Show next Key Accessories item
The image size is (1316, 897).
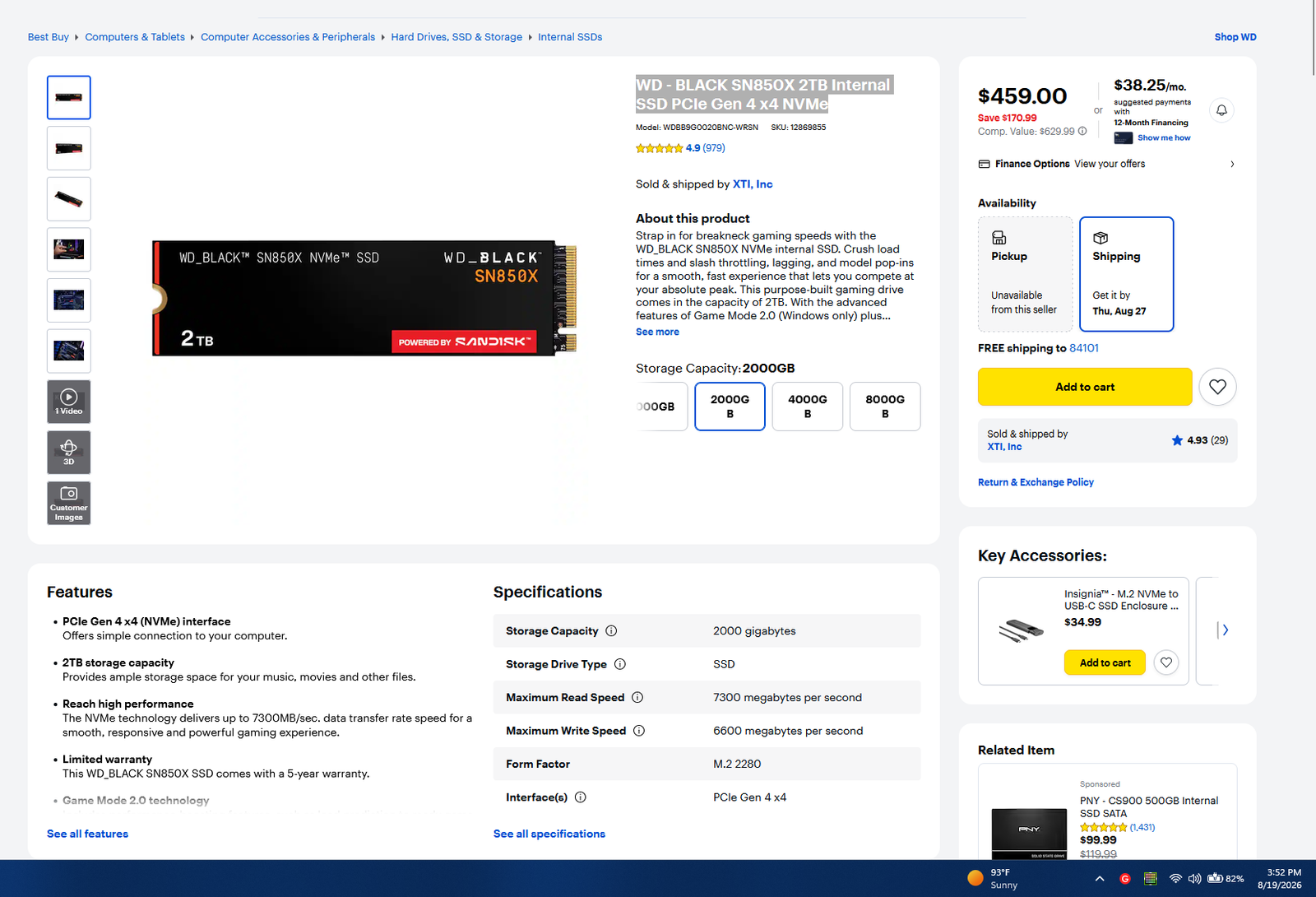(x=1225, y=630)
